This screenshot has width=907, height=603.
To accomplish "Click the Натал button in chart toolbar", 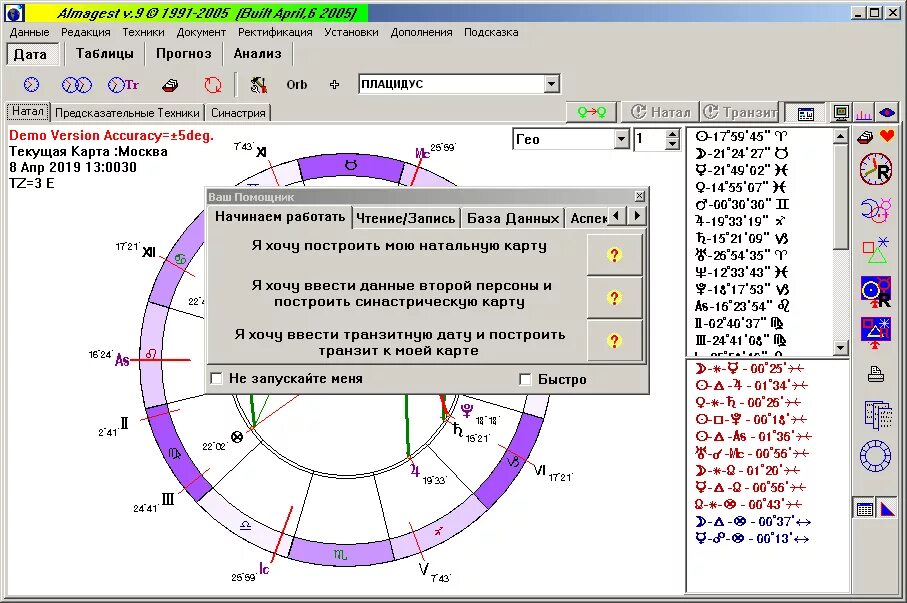I will point(660,112).
